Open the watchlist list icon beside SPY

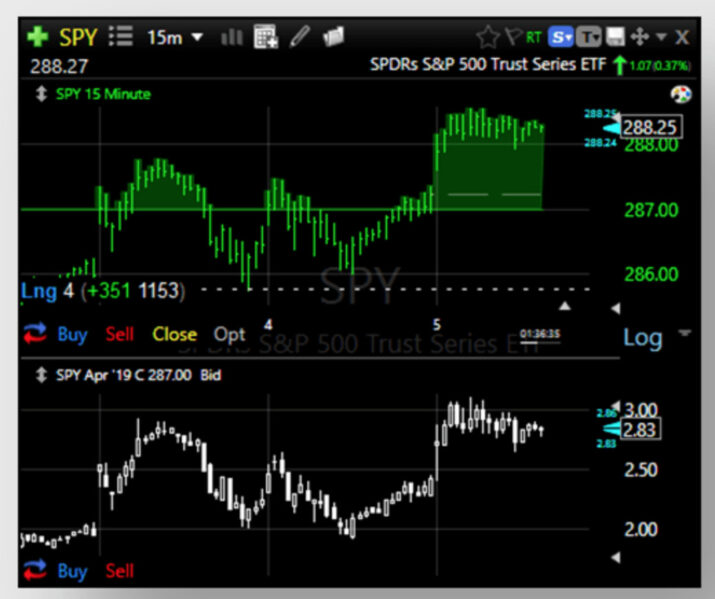coord(121,36)
